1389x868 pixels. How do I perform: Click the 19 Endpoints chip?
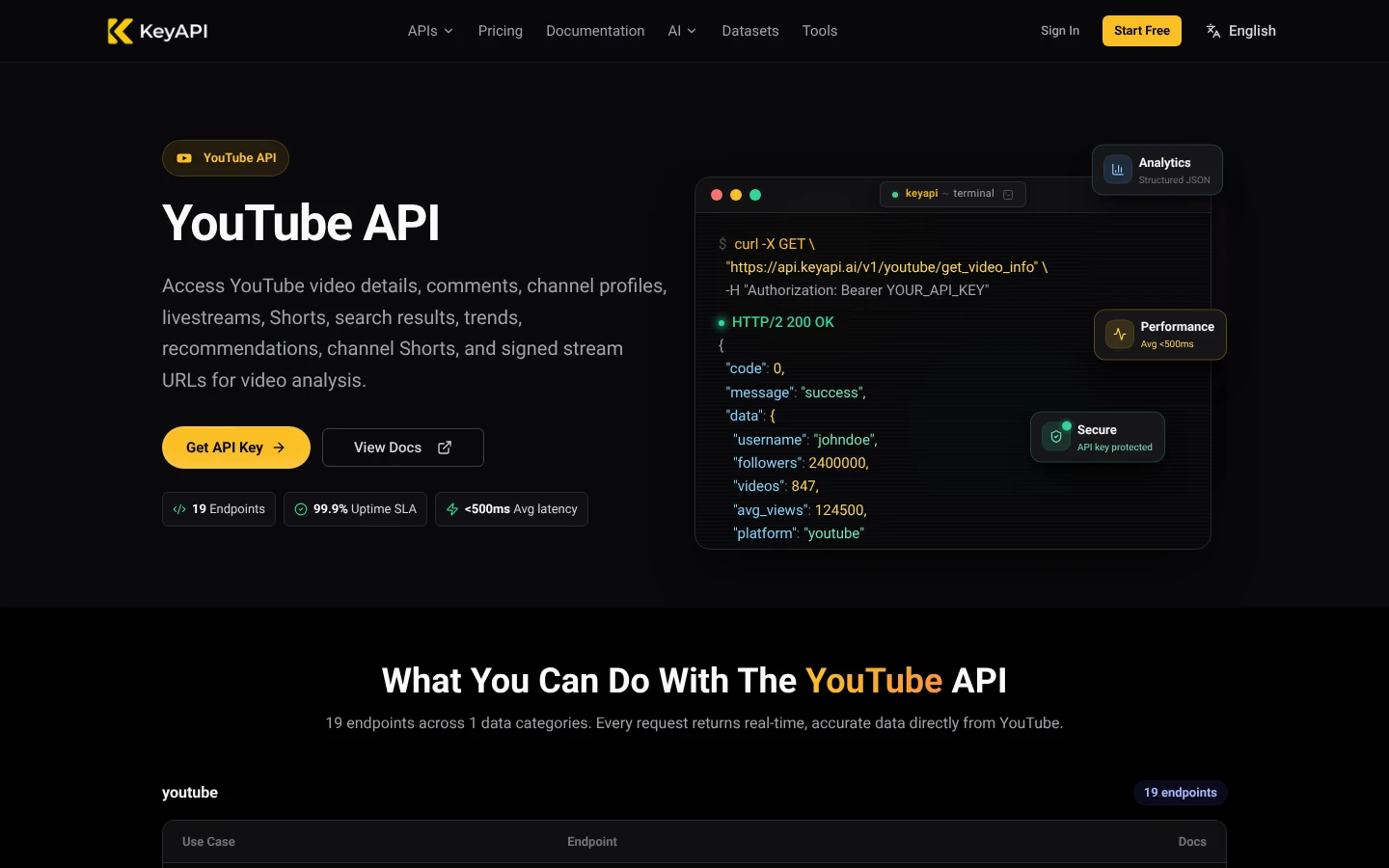[x=219, y=509]
